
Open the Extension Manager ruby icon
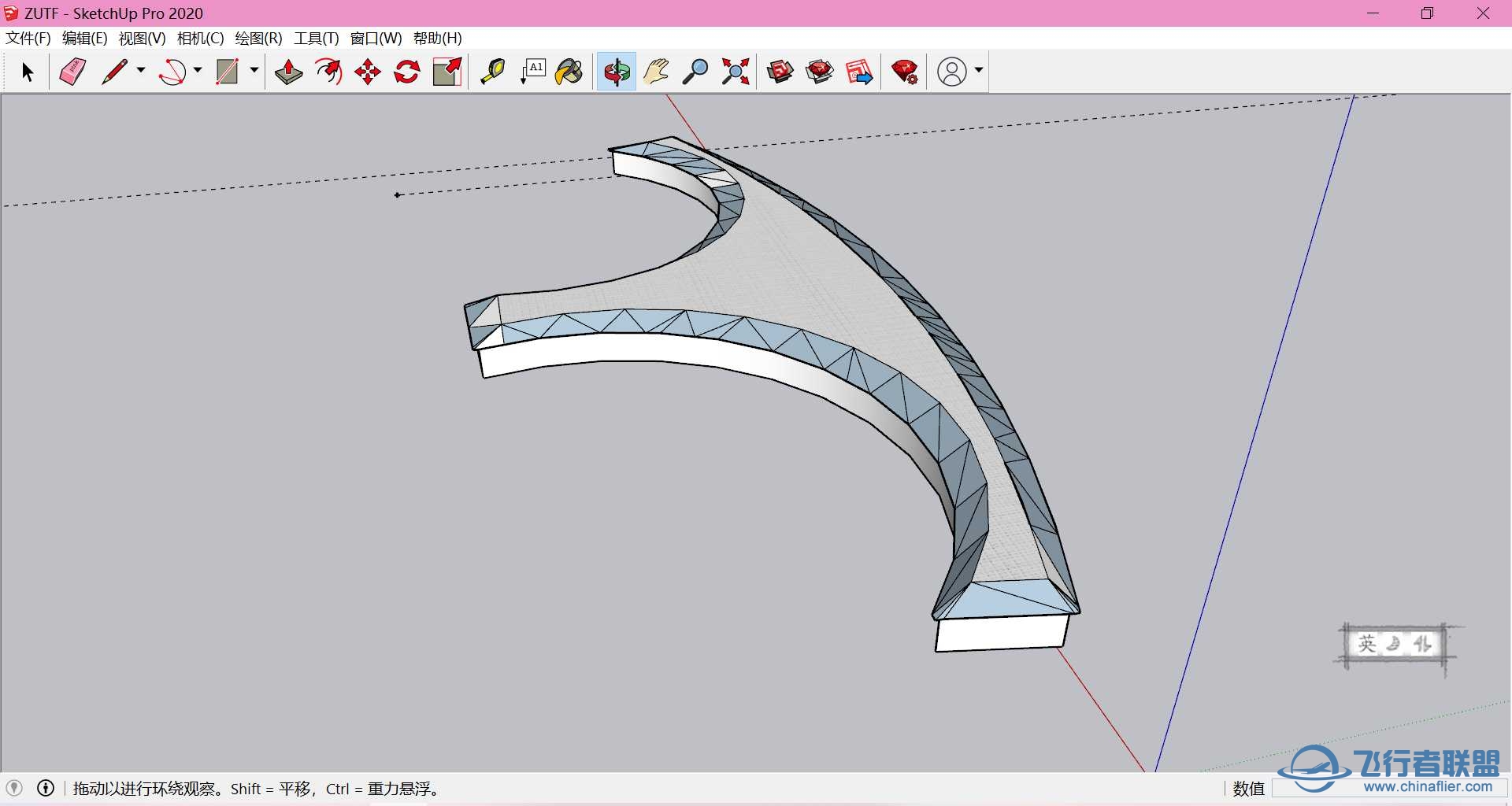pos(905,72)
